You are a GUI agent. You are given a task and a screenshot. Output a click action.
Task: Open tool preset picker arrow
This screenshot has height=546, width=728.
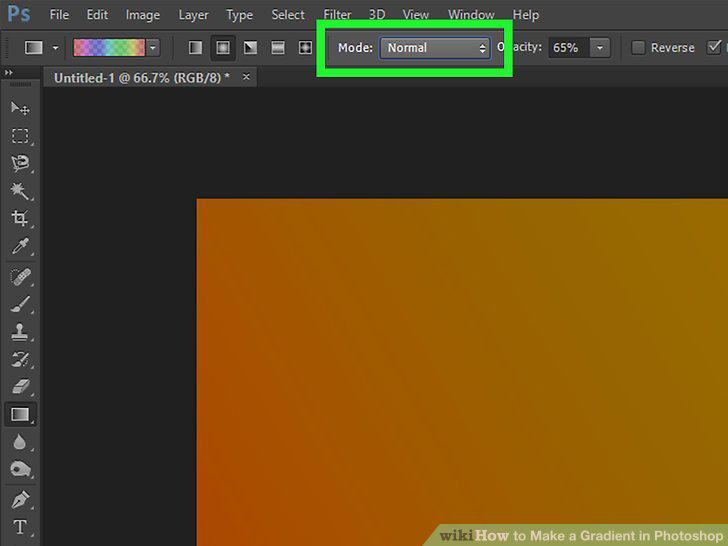coord(55,47)
